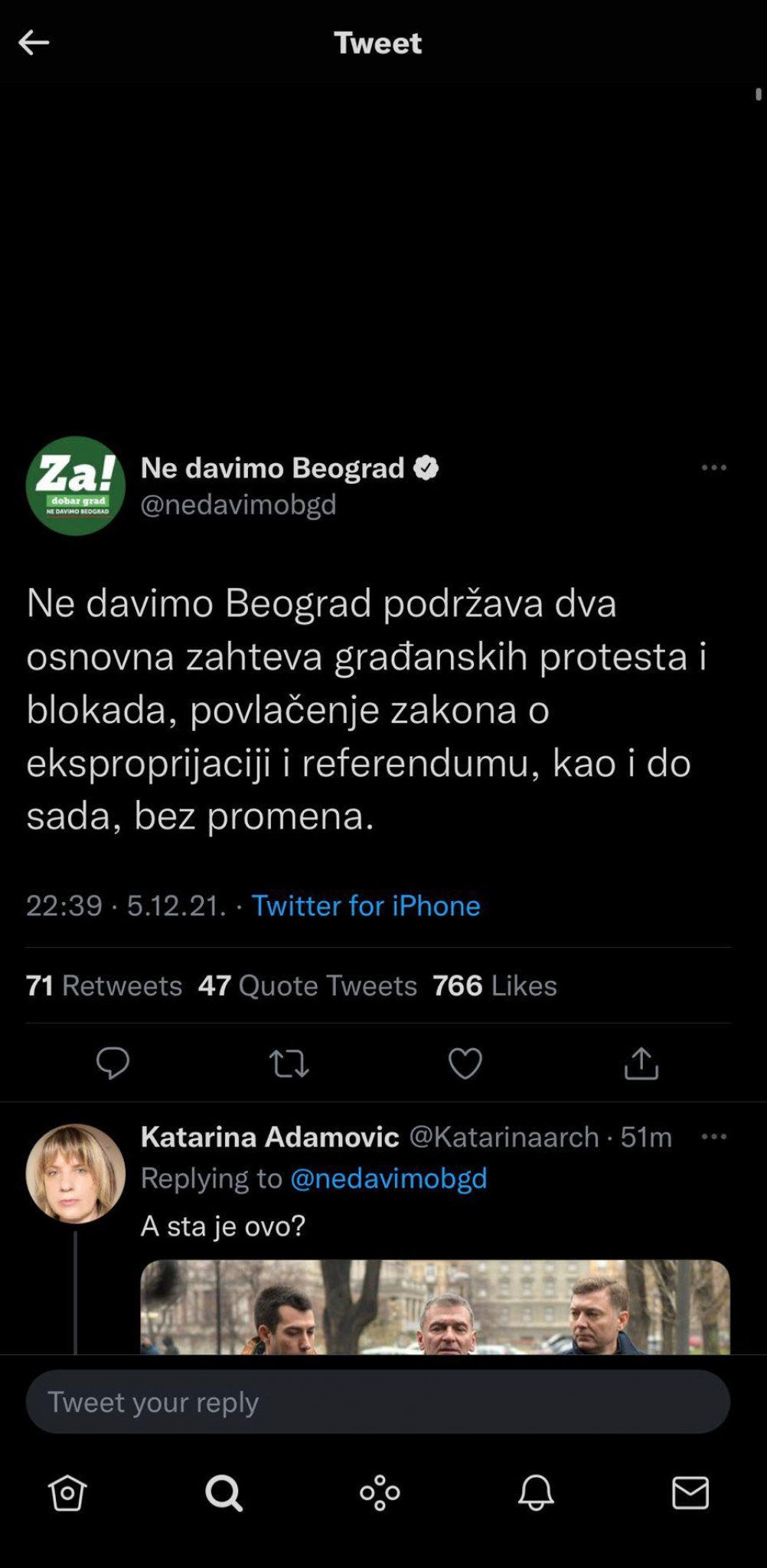Retweet the Ne davimo Beograd tweet
The image size is (767, 1568).
click(x=289, y=1063)
